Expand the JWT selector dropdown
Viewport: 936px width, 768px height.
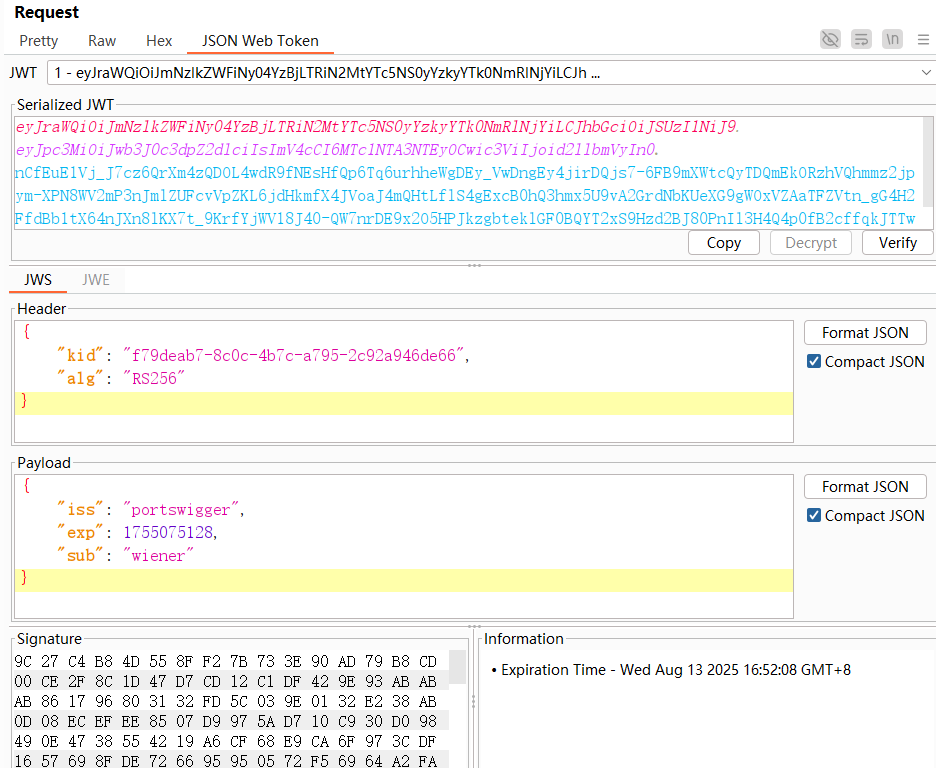click(926, 73)
